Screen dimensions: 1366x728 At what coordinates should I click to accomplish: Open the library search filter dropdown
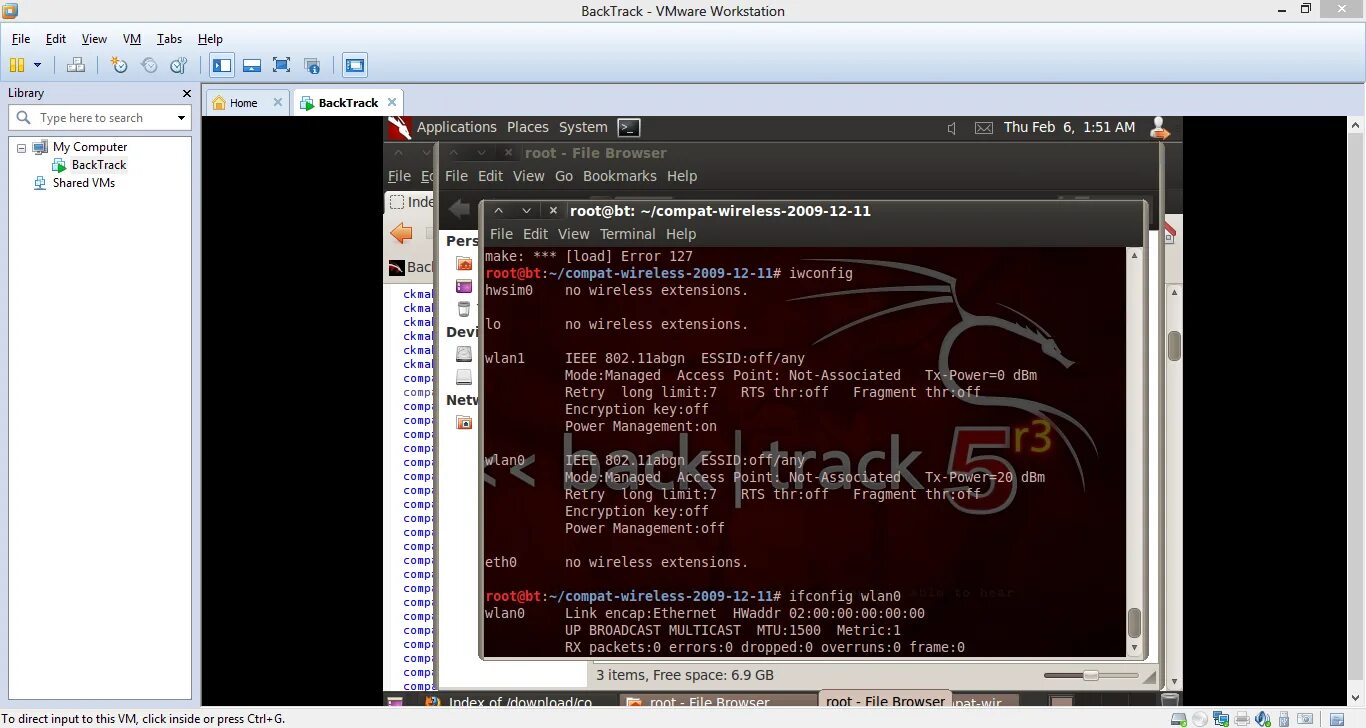click(181, 118)
